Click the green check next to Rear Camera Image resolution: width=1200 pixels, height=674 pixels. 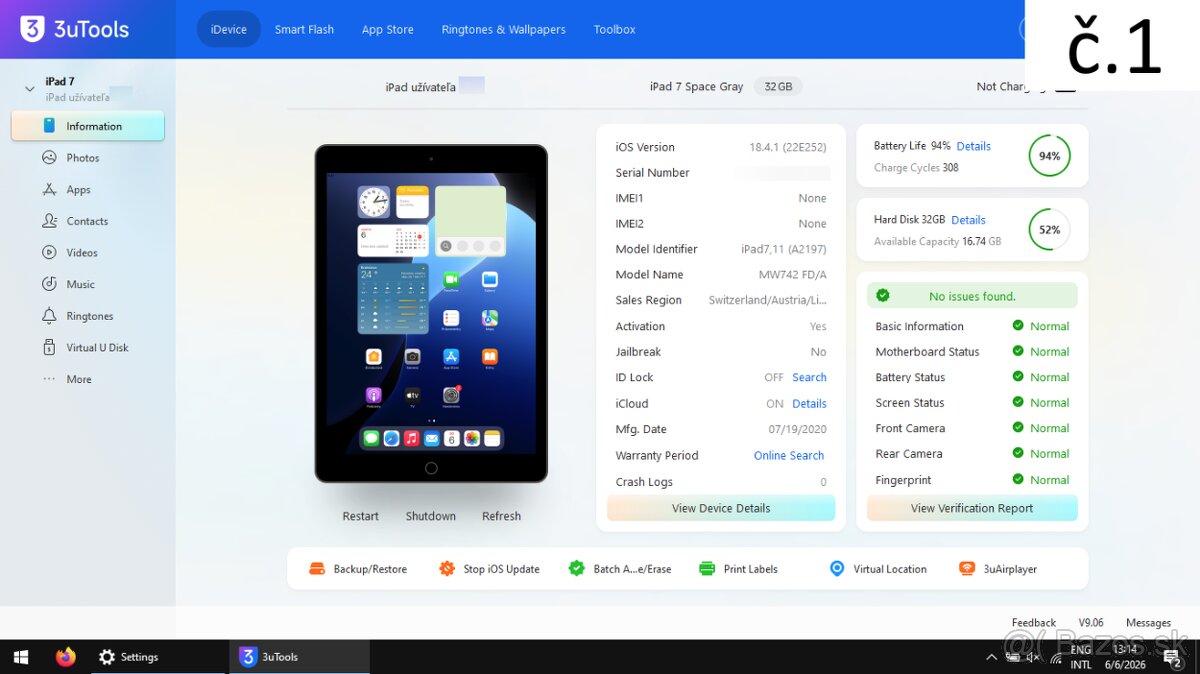[x=1018, y=453]
